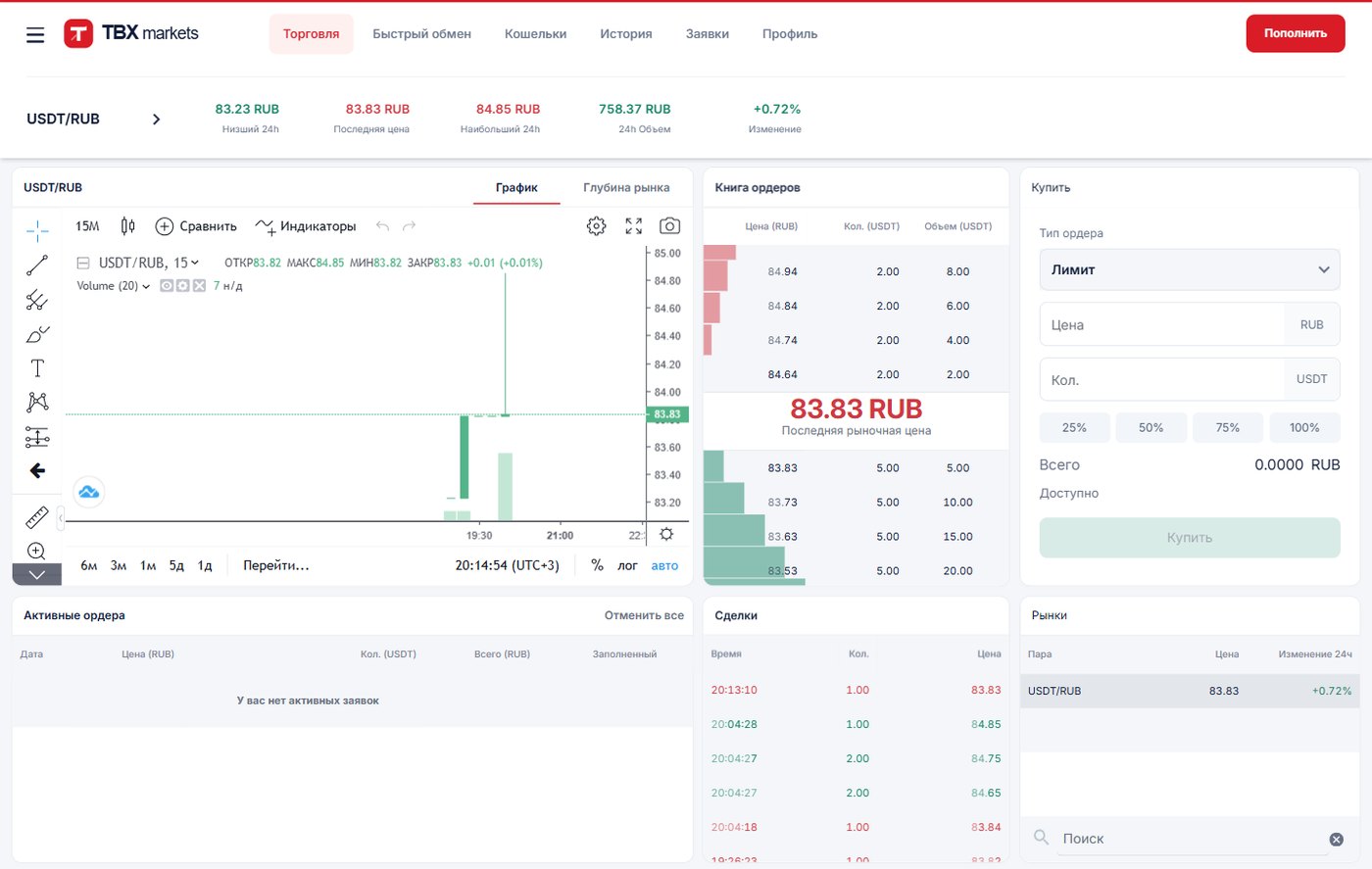1372x869 pixels.
Task: Expand more drawing tools at toolbar bottom
Action: [37, 574]
